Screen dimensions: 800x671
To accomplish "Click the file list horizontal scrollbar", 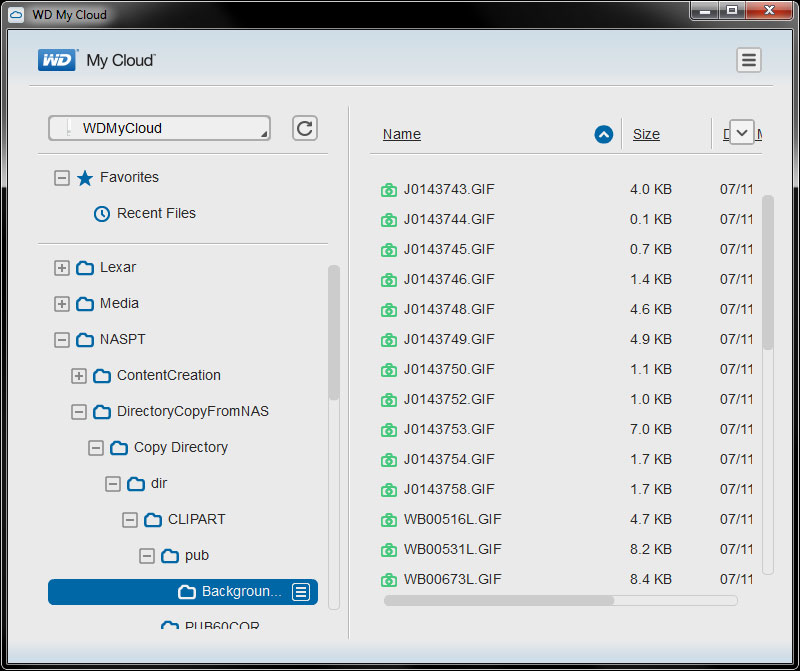I will coord(499,601).
